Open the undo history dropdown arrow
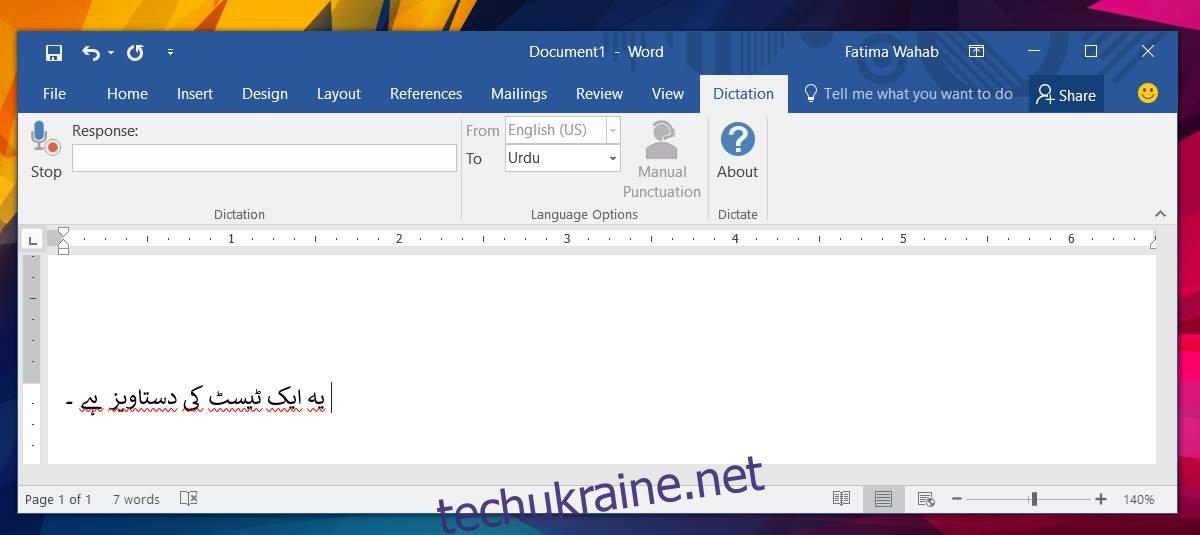The width and height of the screenshot is (1200, 535). [111, 52]
